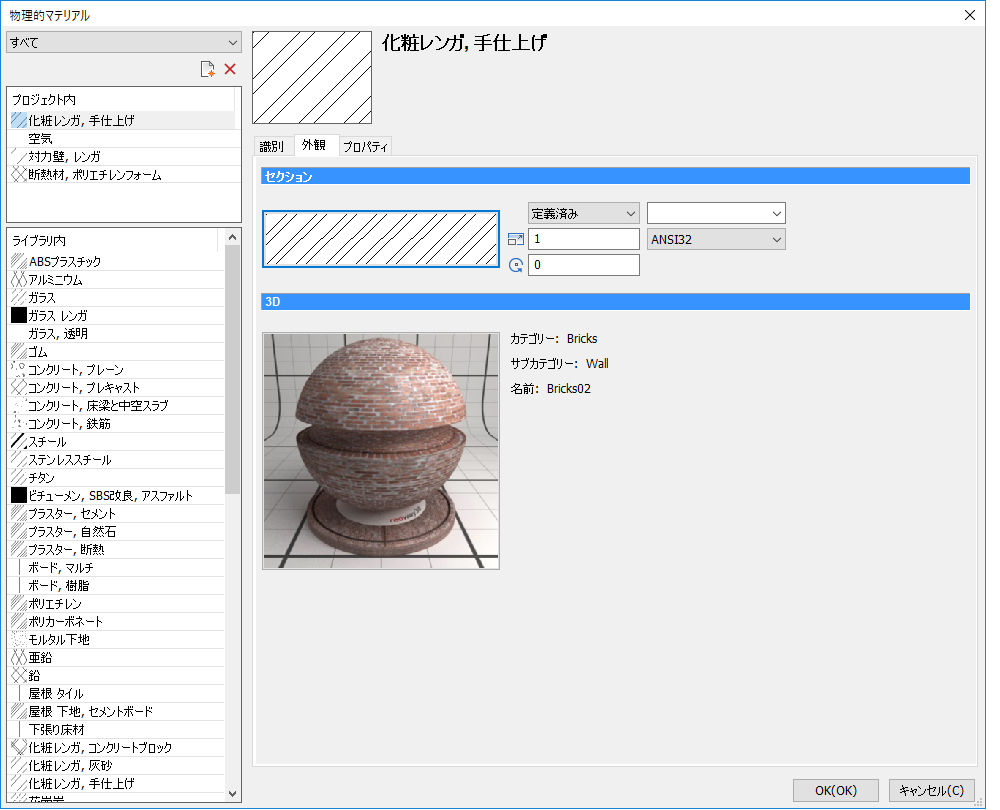Select 屋根 タイル material
The image size is (1000, 810).
(x=117, y=693)
